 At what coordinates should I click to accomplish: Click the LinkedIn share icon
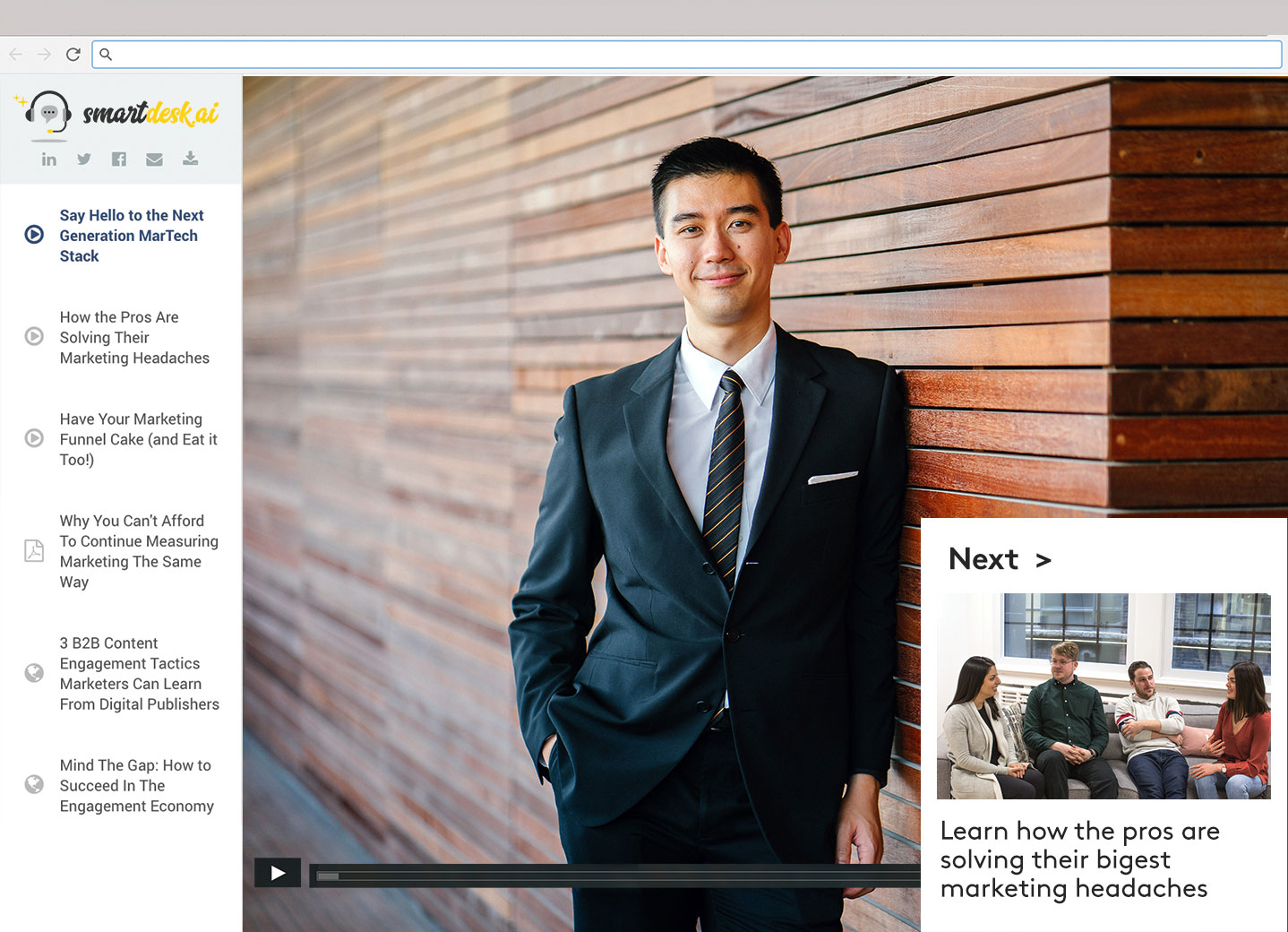(x=49, y=160)
